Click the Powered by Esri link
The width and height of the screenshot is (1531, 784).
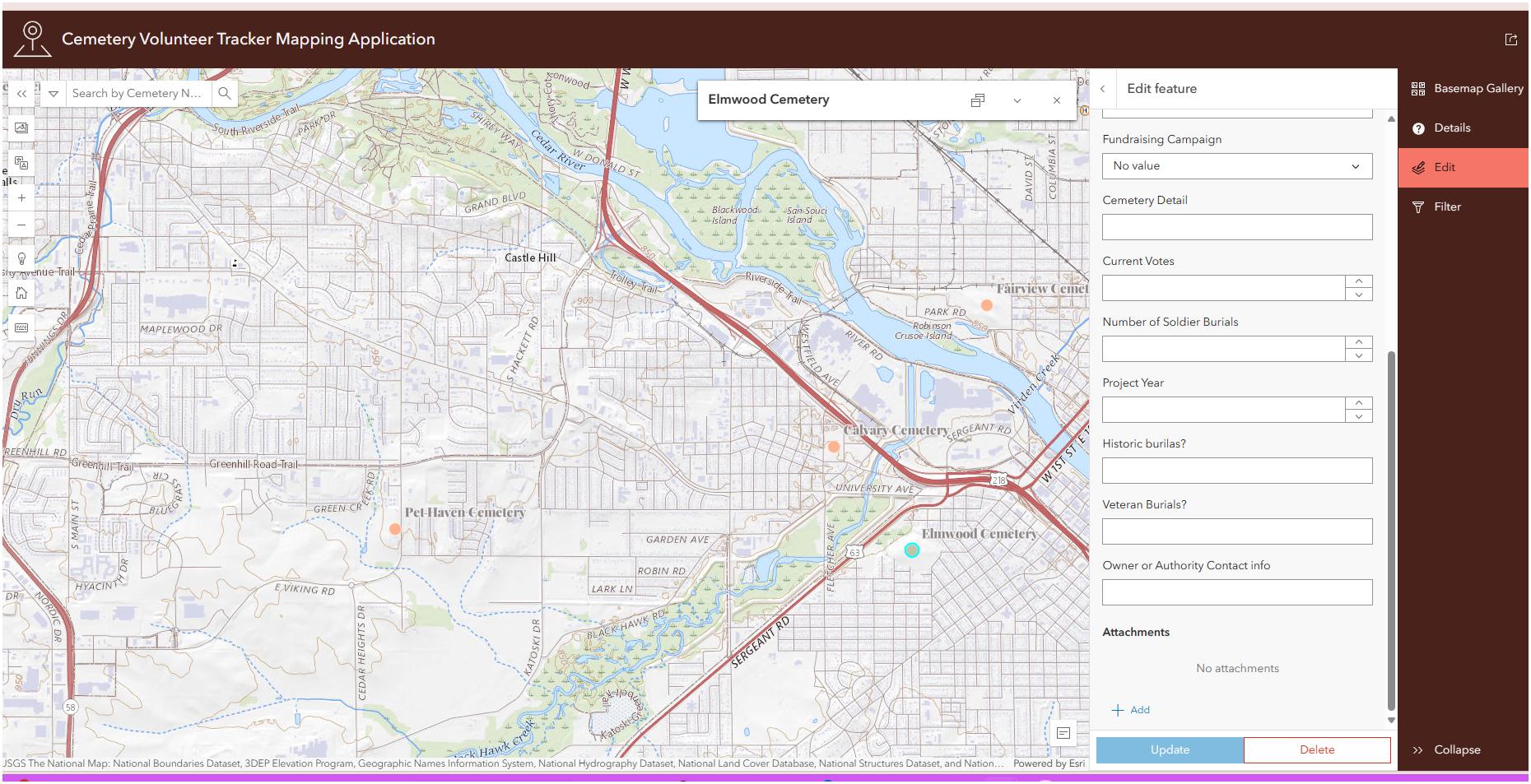(x=1049, y=763)
